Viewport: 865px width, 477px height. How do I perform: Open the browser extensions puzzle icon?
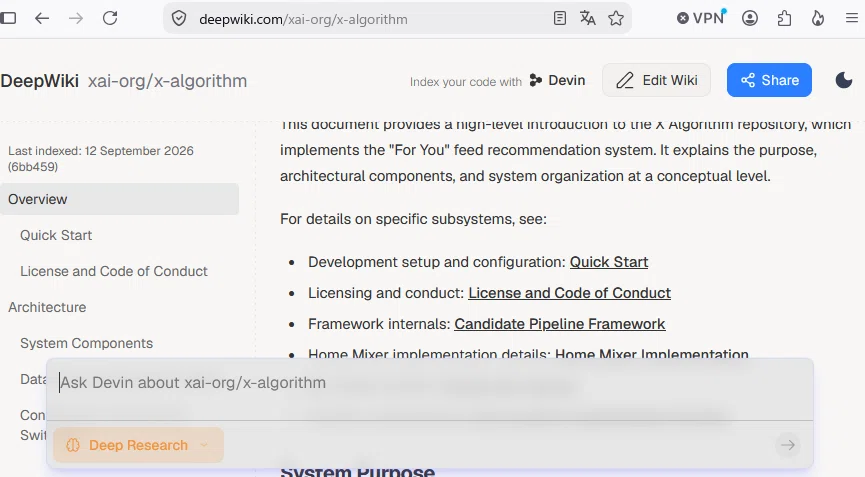pyautogui.click(x=784, y=19)
